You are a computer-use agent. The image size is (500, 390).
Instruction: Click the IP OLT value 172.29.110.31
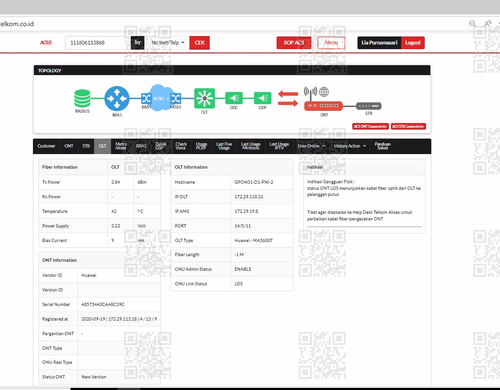[249, 197]
